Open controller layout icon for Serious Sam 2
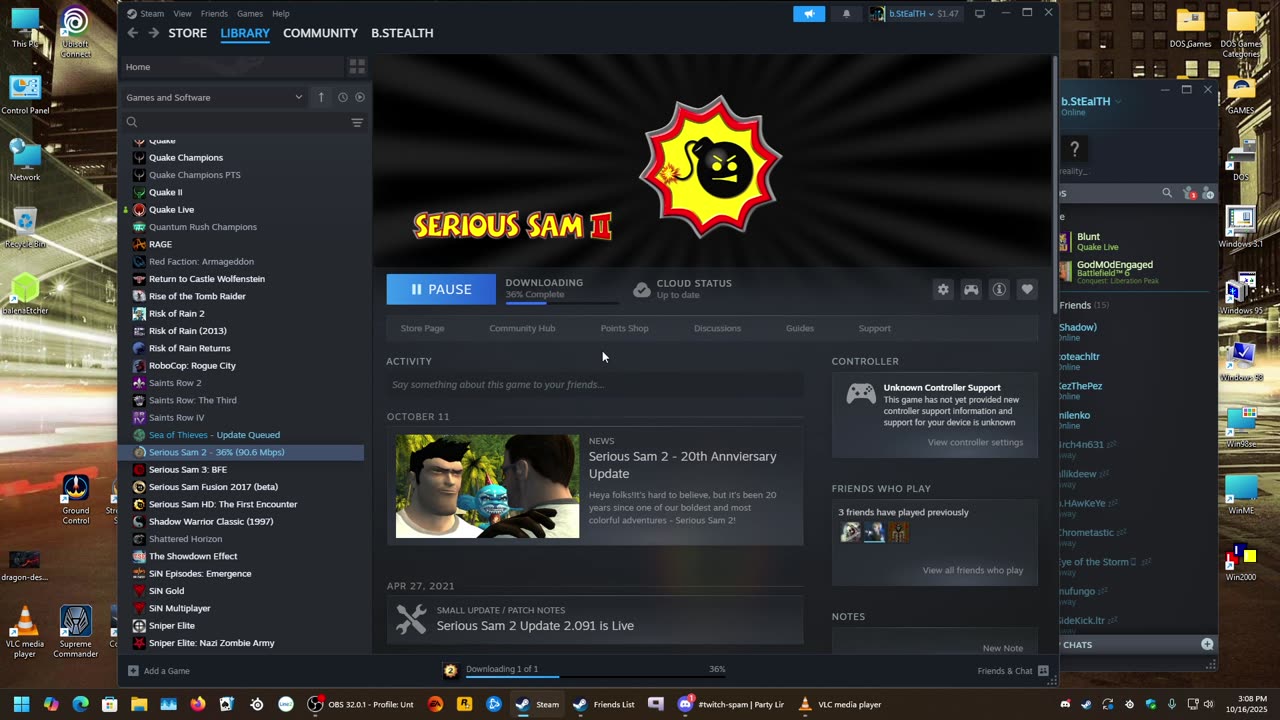The image size is (1280, 720). pos(971,289)
